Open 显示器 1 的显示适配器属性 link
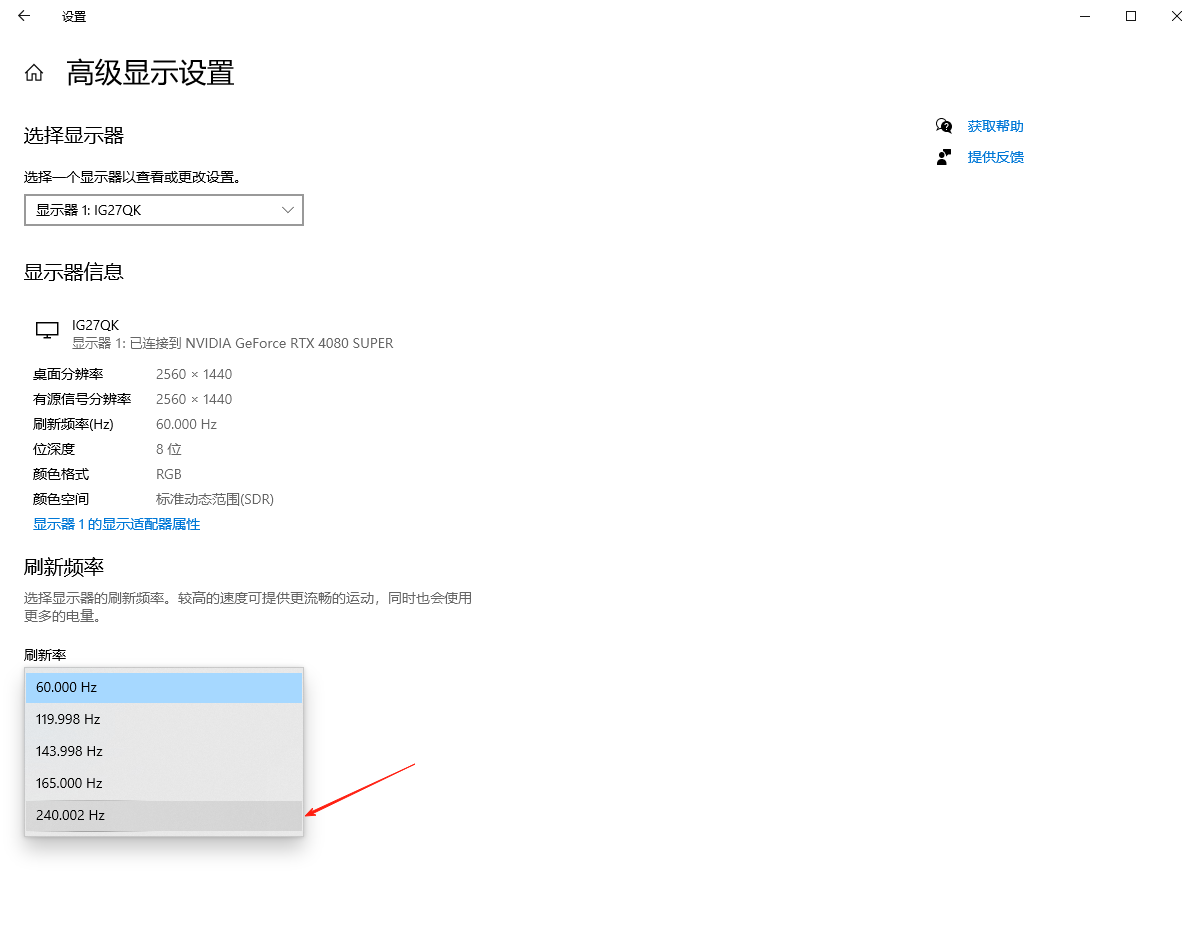Image resolution: width=1200 pixels, height=932 pixels. pos(116,524)
